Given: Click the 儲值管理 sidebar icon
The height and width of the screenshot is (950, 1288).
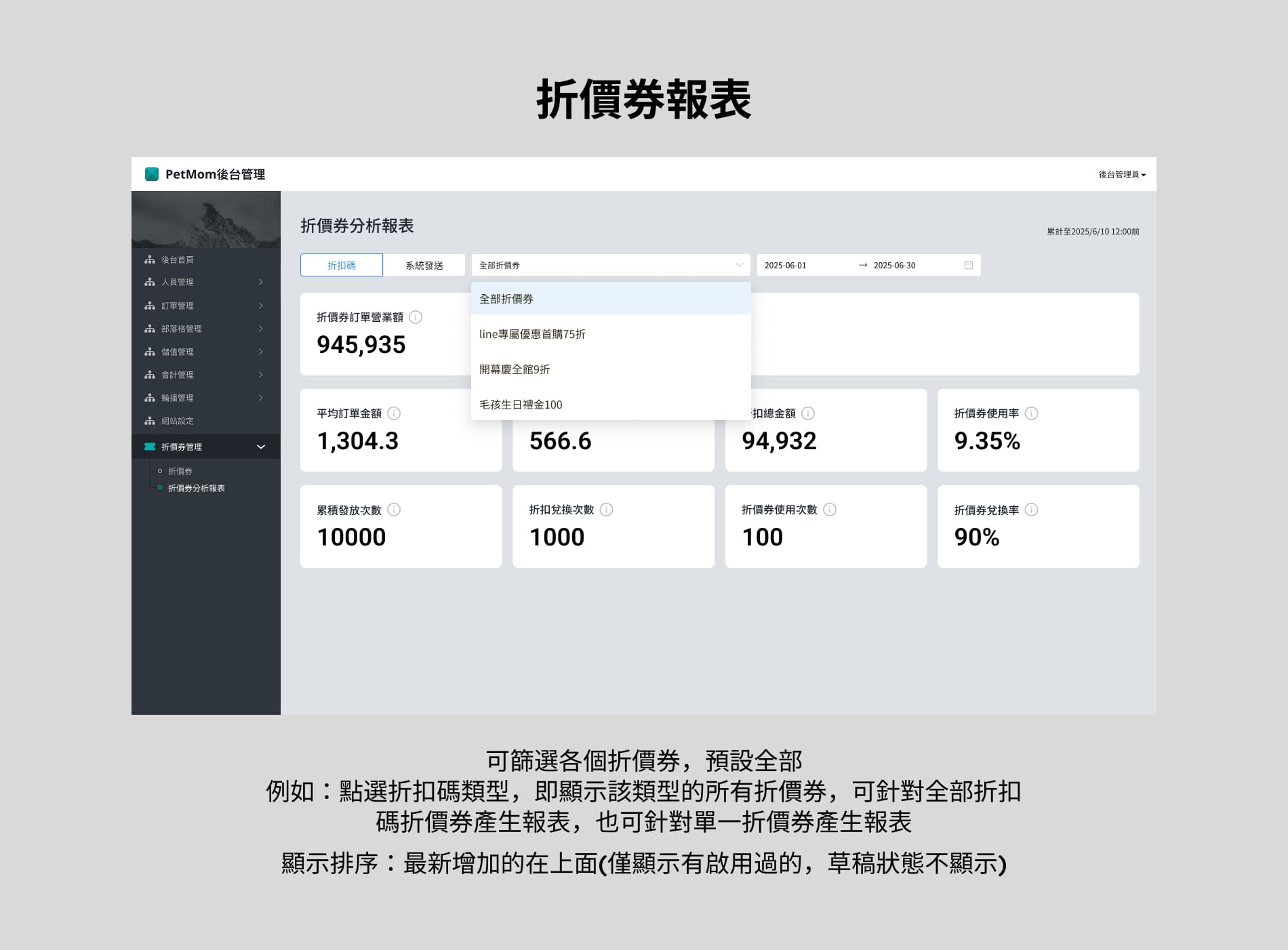Looking at the screenshot, I should 150,352.
